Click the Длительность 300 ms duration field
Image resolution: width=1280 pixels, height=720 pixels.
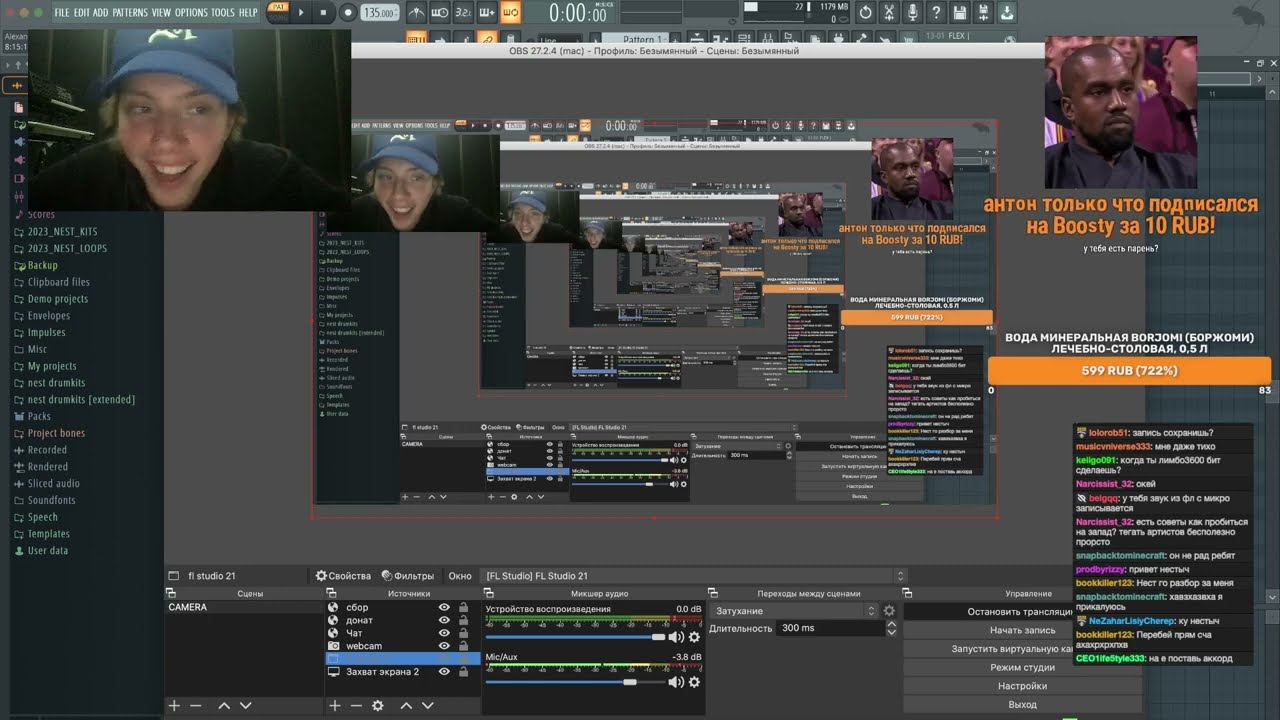coord(830,628)
